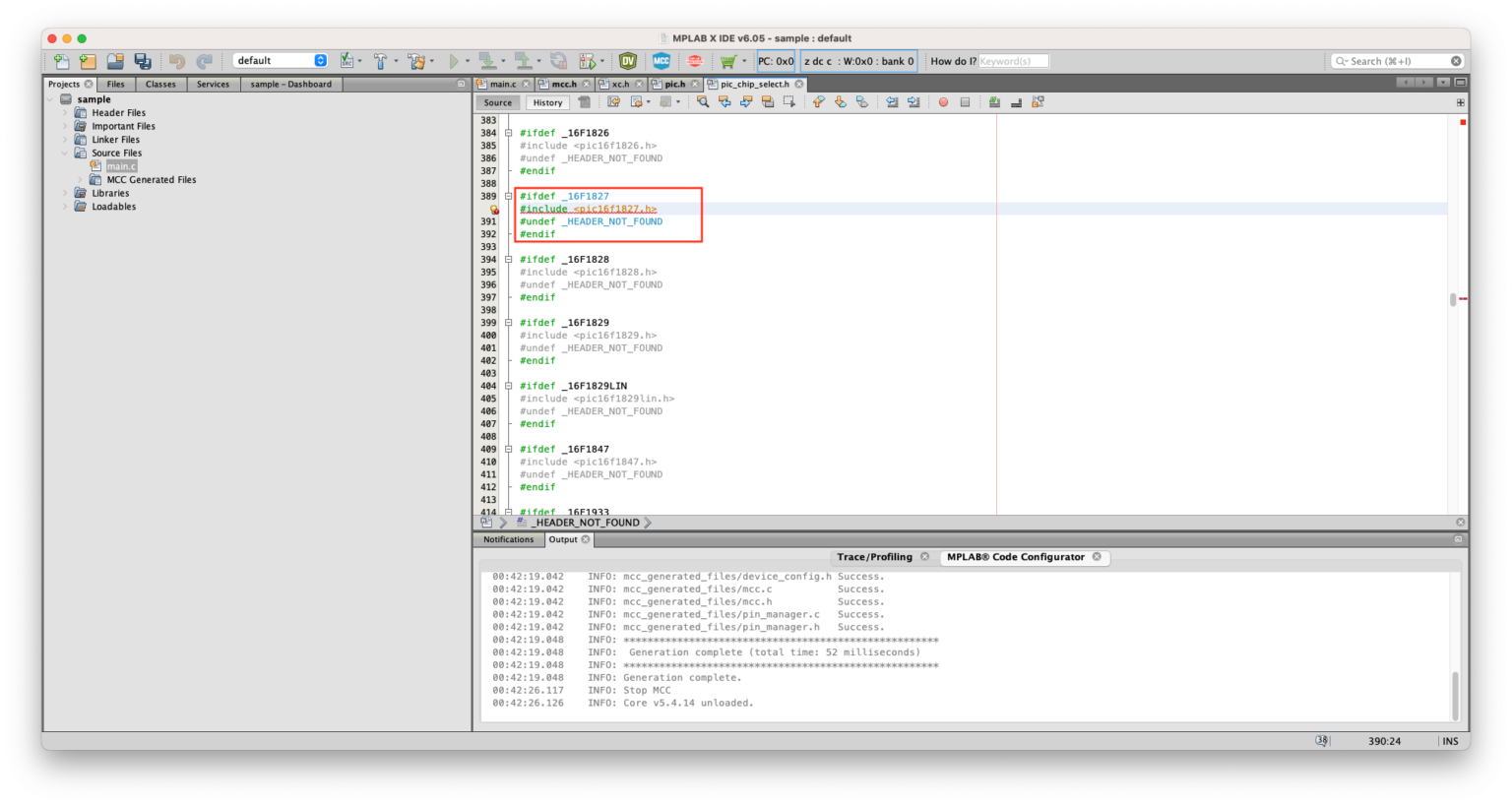Collapse the Source Files folder
This screenshot has width=1512, height=805.
tap(66, 154)
